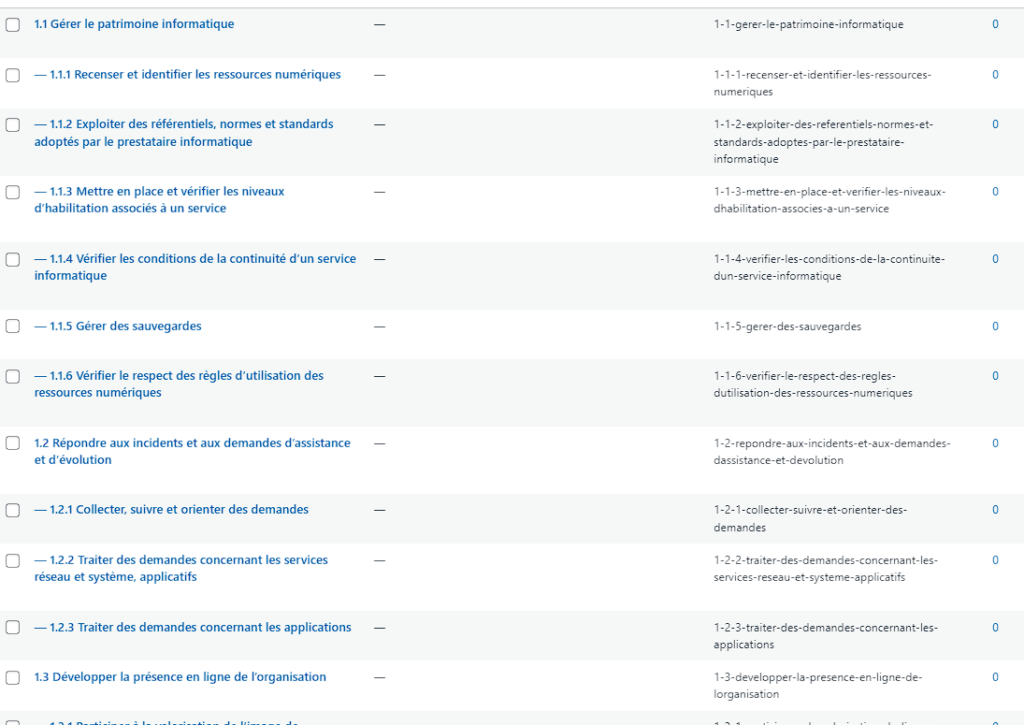Viewport: 1024px width, 725px height.
Task: Toggle the checkbox for 1.1.3 Mettre en place
Action: (13, 192)
